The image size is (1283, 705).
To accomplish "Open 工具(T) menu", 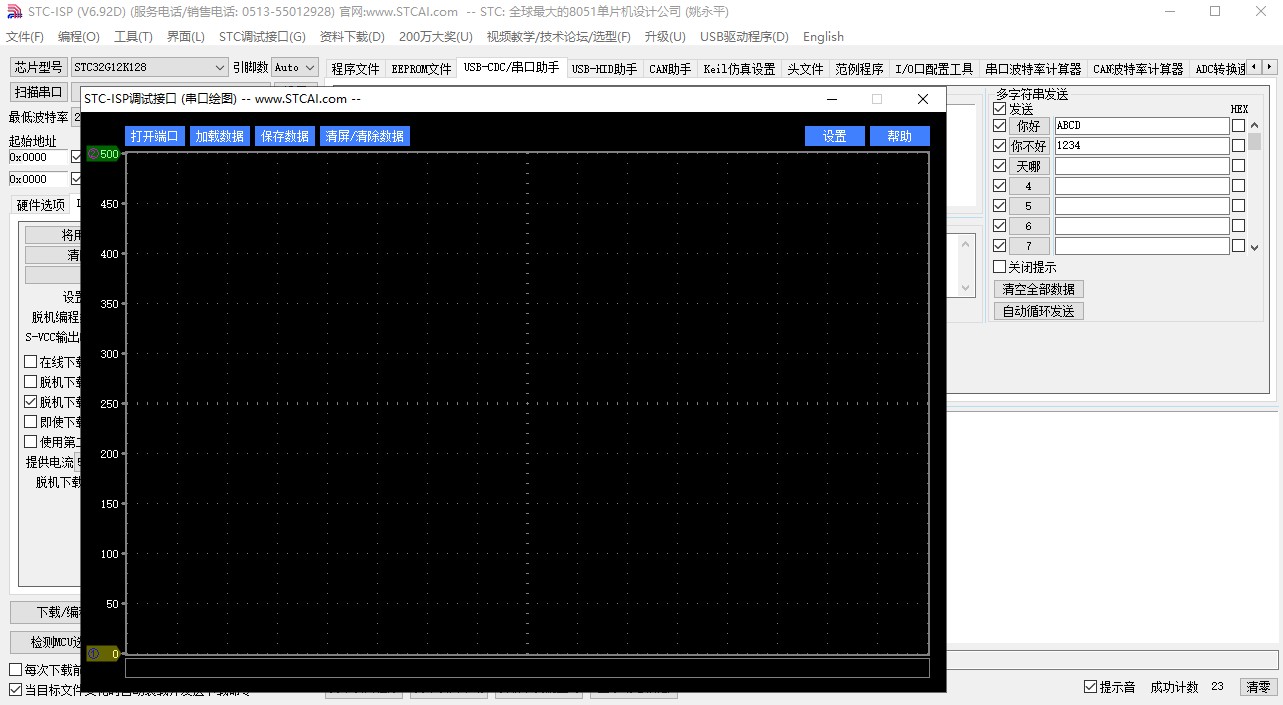I will coord(133,37).
